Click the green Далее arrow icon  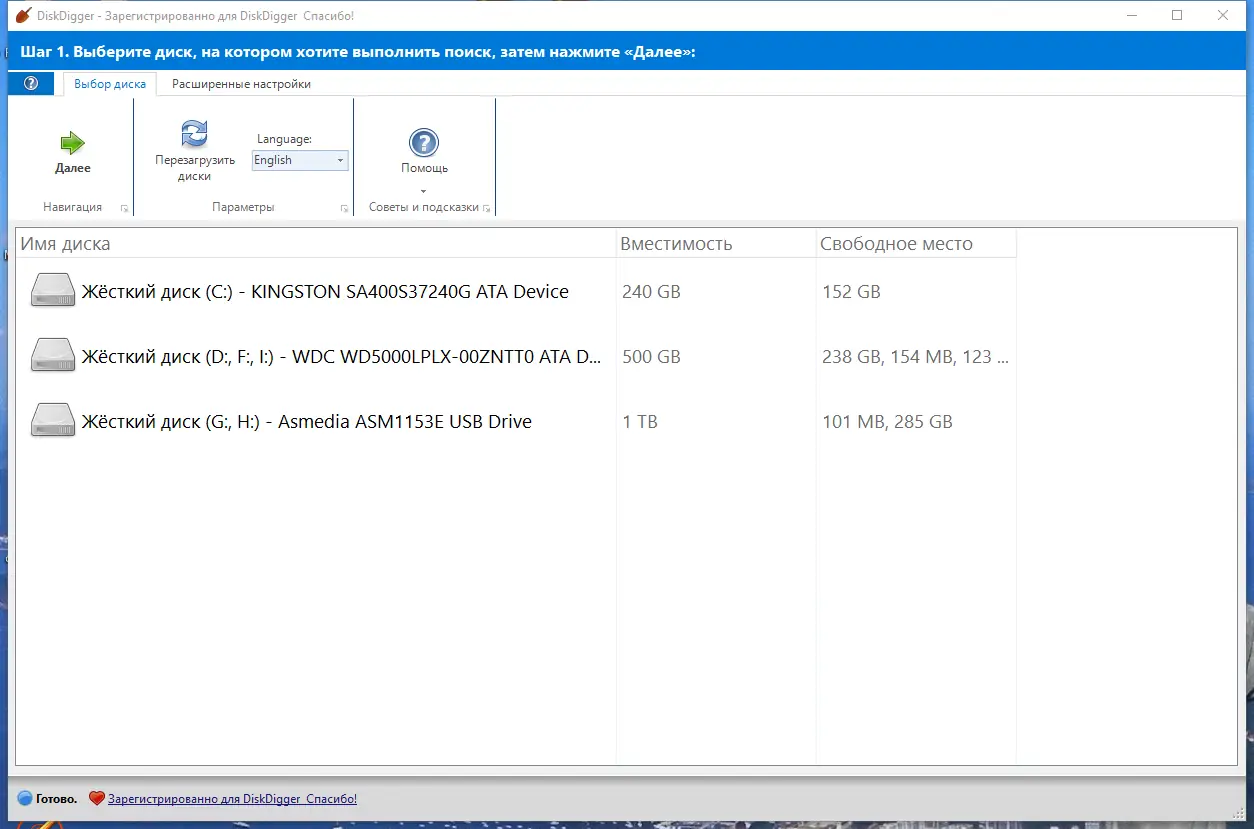71,141
